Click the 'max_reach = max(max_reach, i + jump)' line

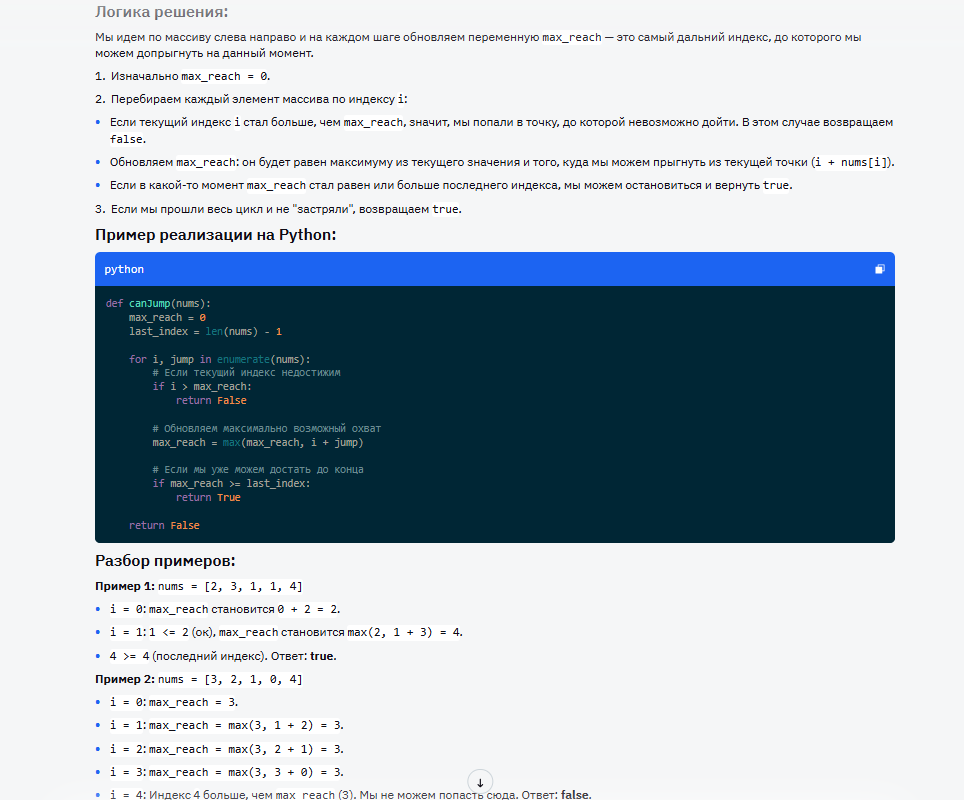pos(257,442)
